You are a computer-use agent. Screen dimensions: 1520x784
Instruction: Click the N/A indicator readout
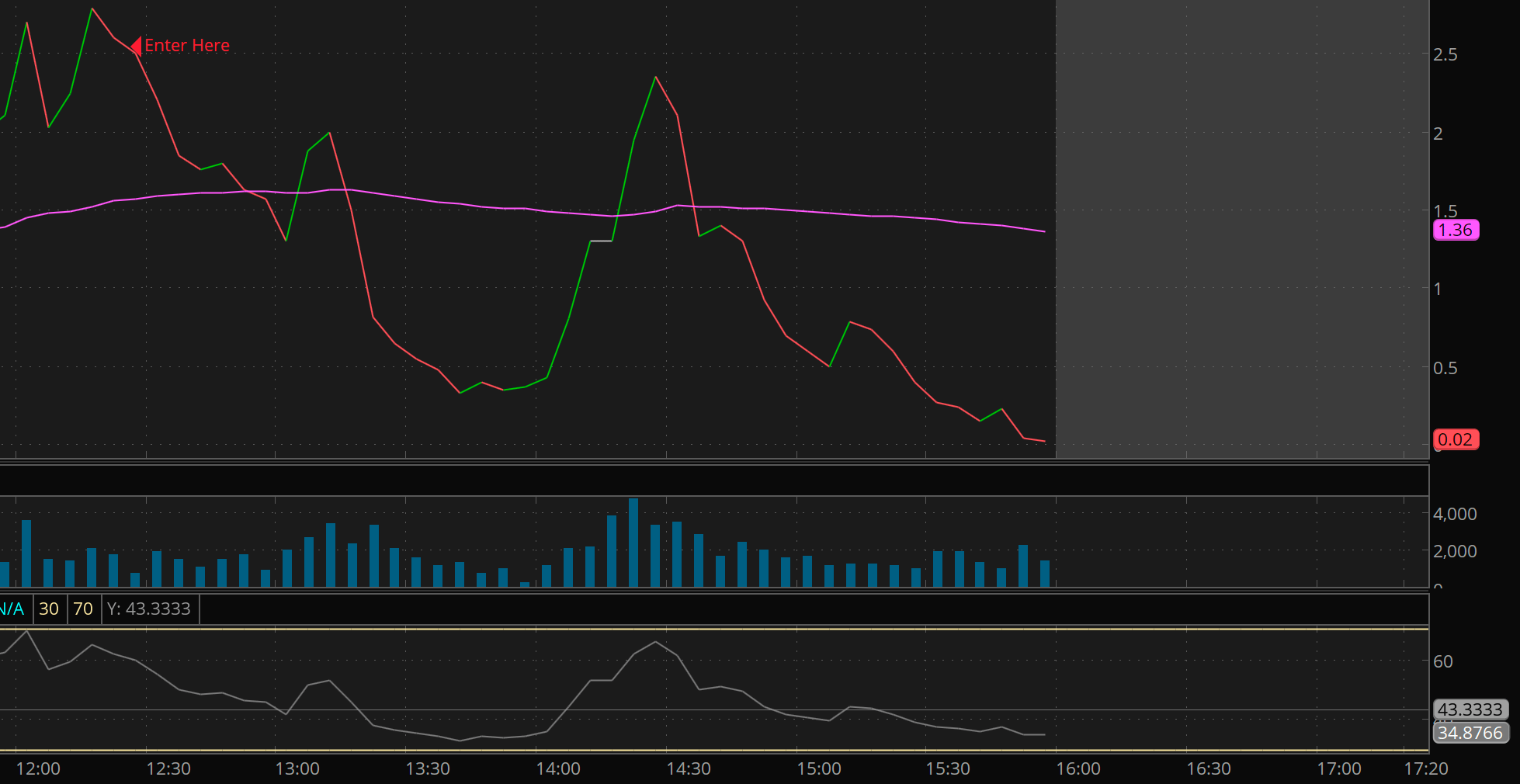13,609
